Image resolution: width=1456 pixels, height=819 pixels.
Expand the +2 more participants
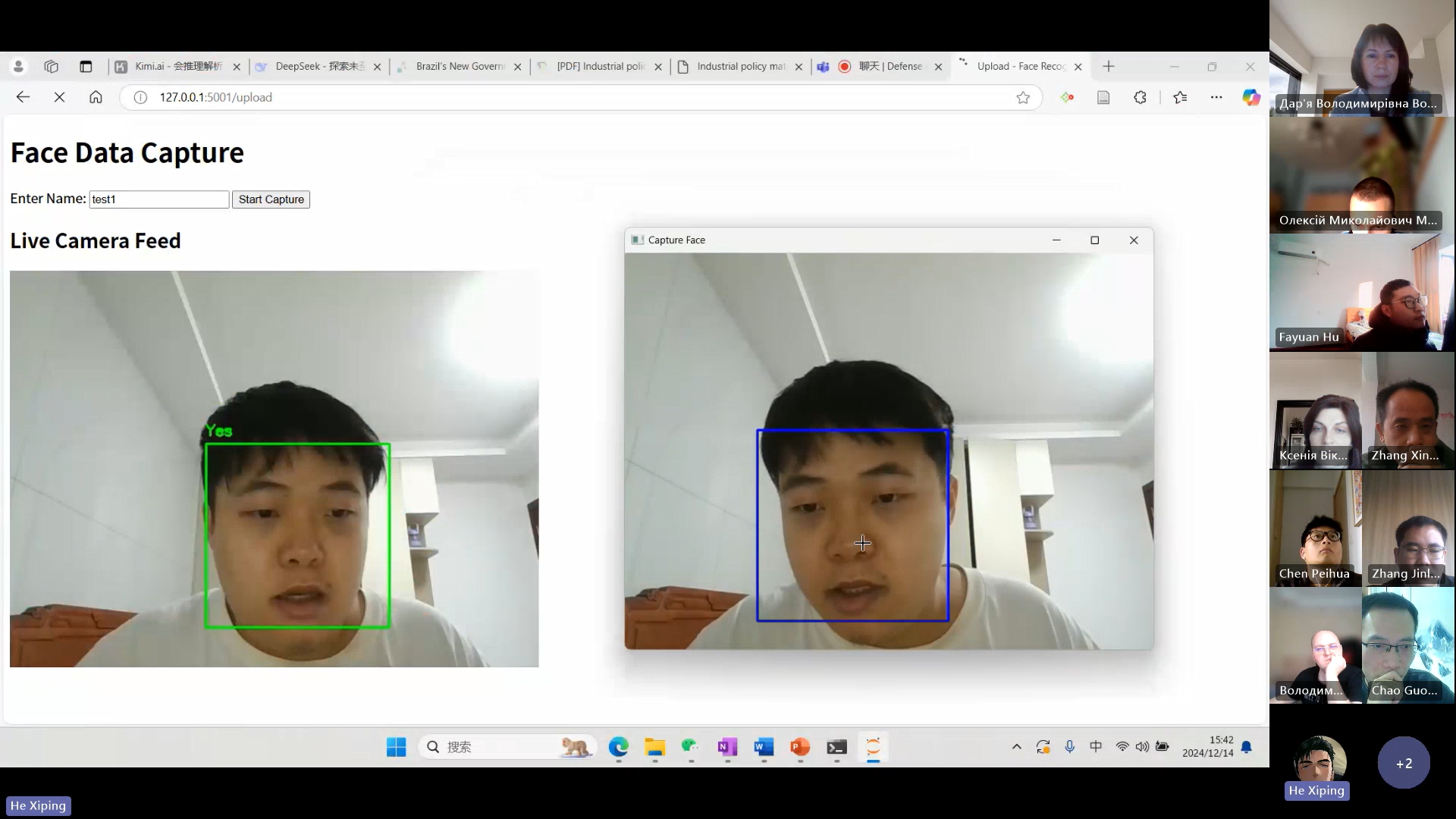pos(1404,763)
